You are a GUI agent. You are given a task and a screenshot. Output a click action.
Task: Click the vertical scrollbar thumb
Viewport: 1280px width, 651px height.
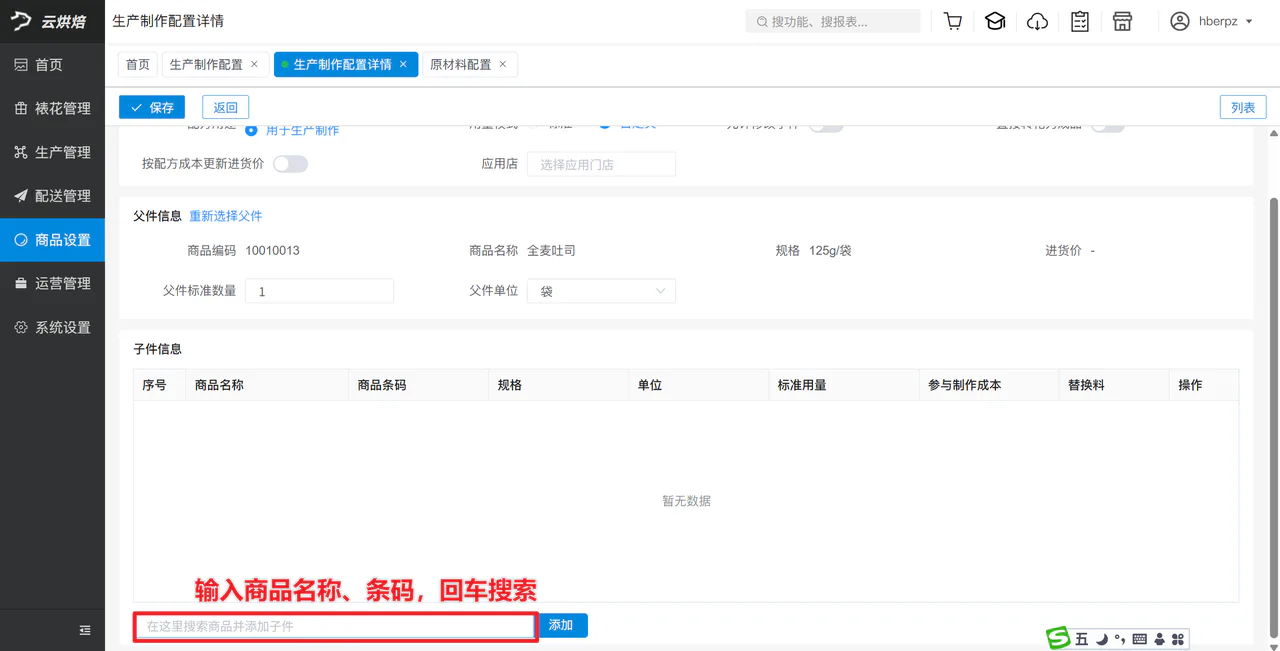point(1273,417)
